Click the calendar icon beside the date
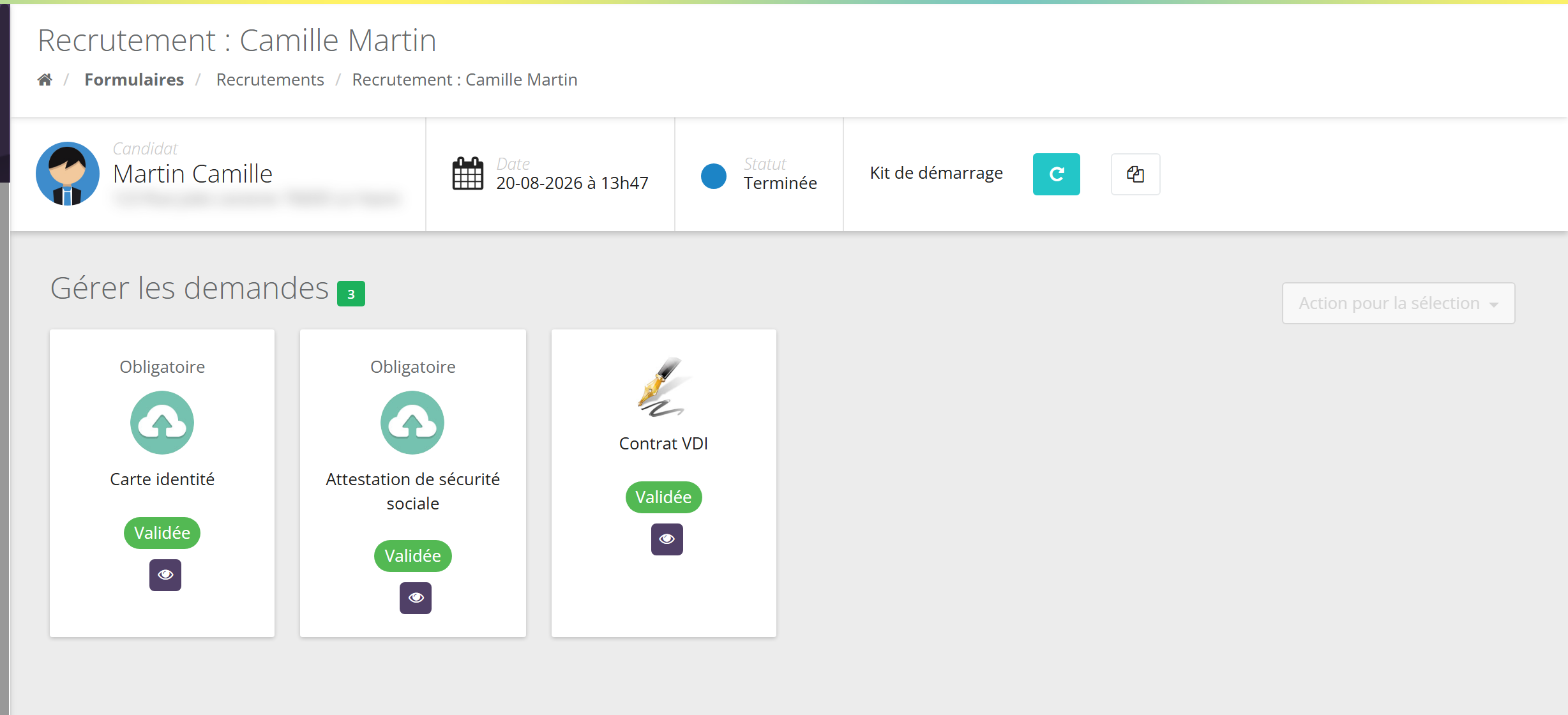This screenshot has height=715, width=1568. coord(467,174)
